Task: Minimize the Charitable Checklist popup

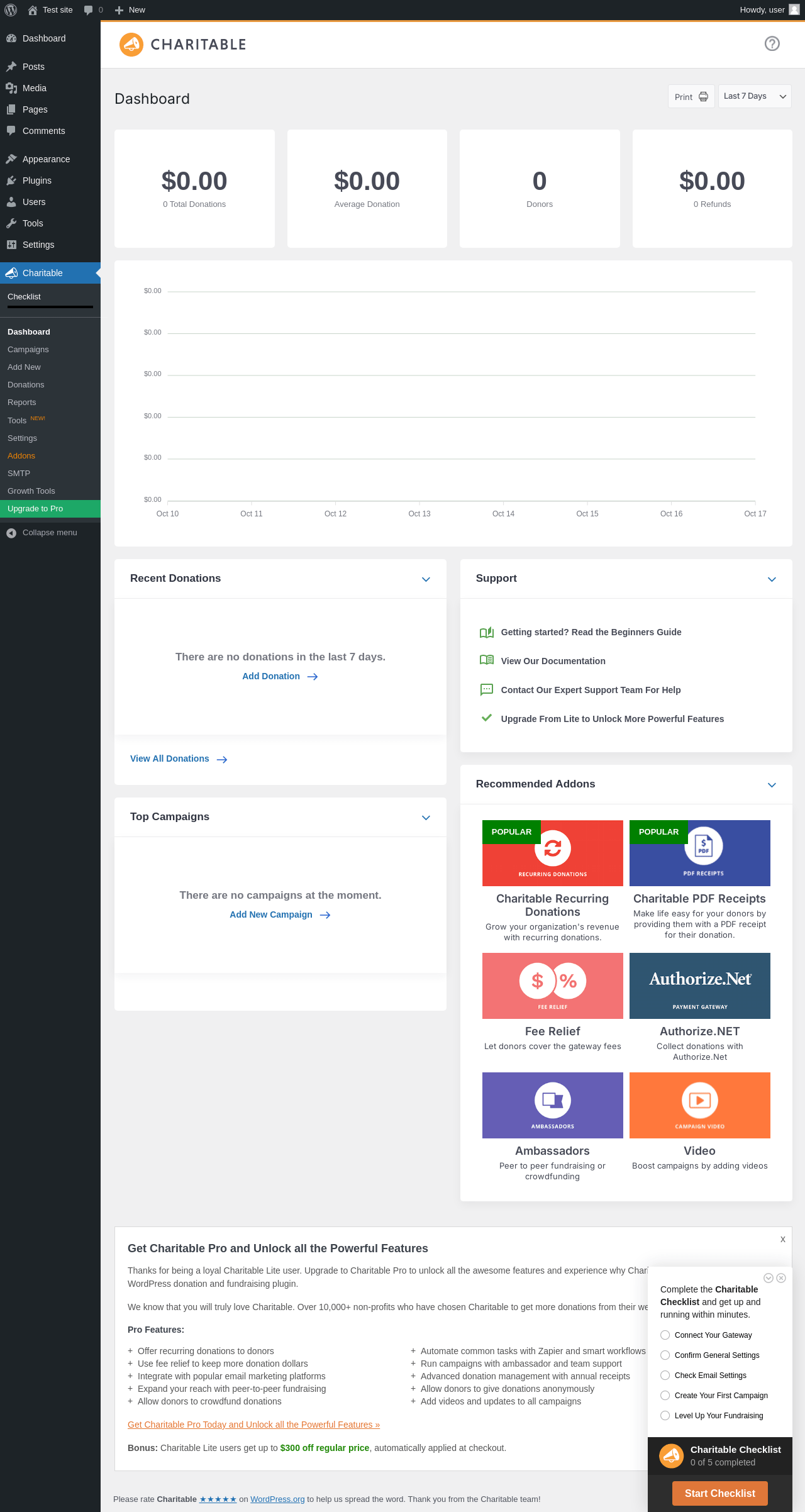Action: pos(769,1278)
